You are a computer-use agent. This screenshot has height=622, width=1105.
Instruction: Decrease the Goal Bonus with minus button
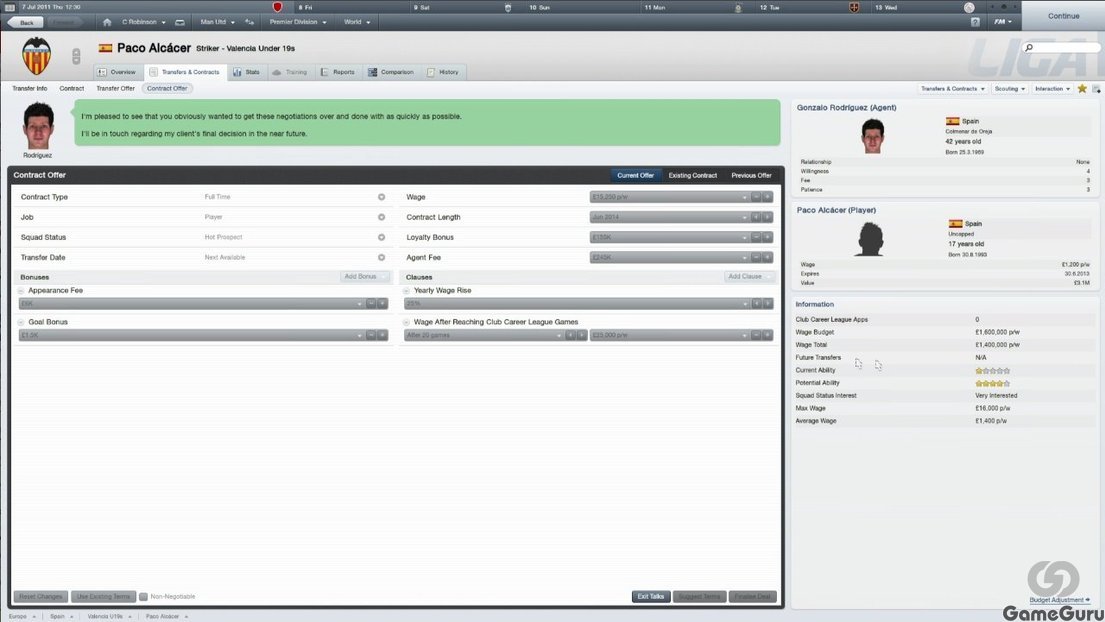(x=371, y=335)
